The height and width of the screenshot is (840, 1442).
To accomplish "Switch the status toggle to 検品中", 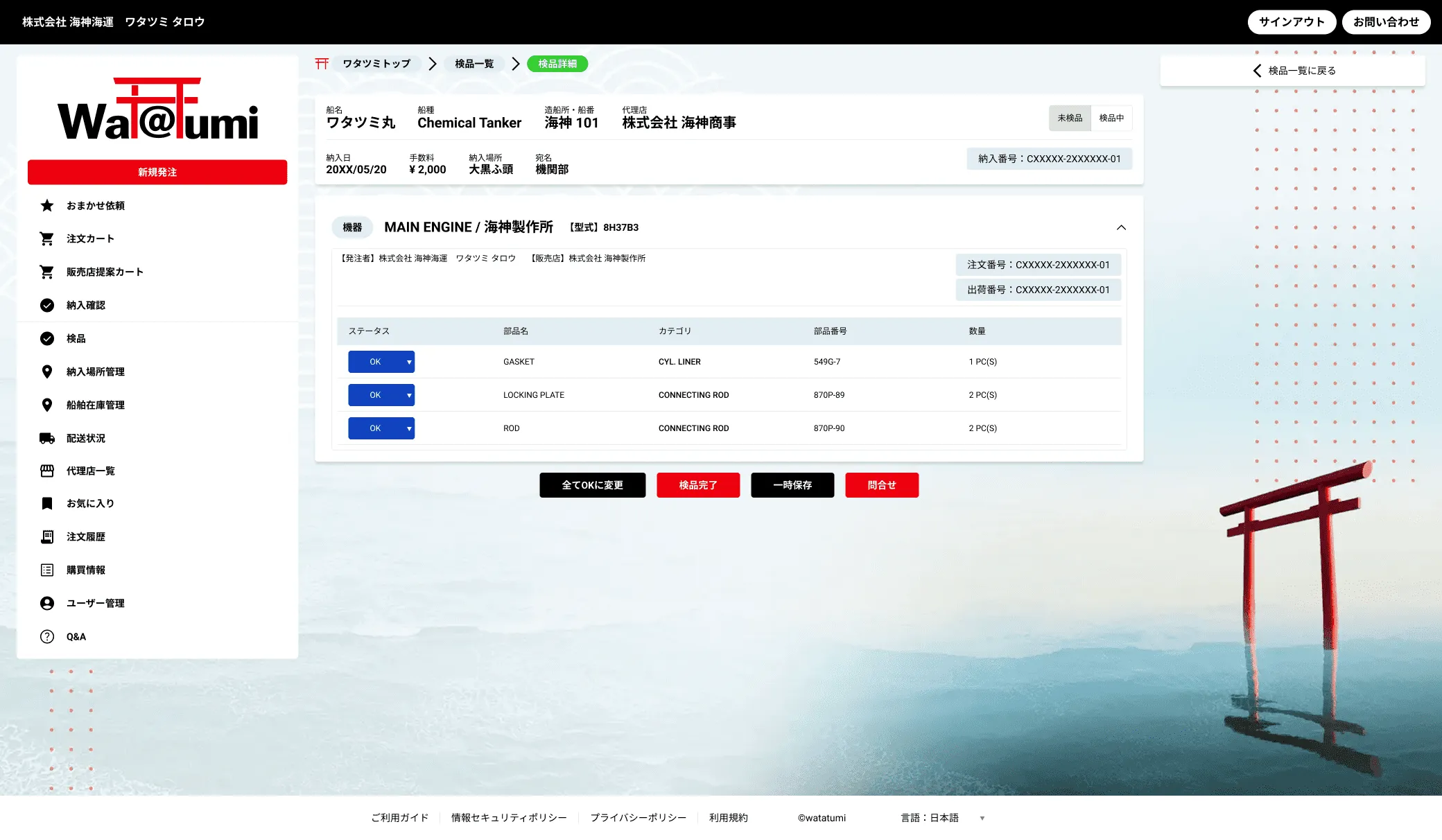I will click(x=1111, y=119).
